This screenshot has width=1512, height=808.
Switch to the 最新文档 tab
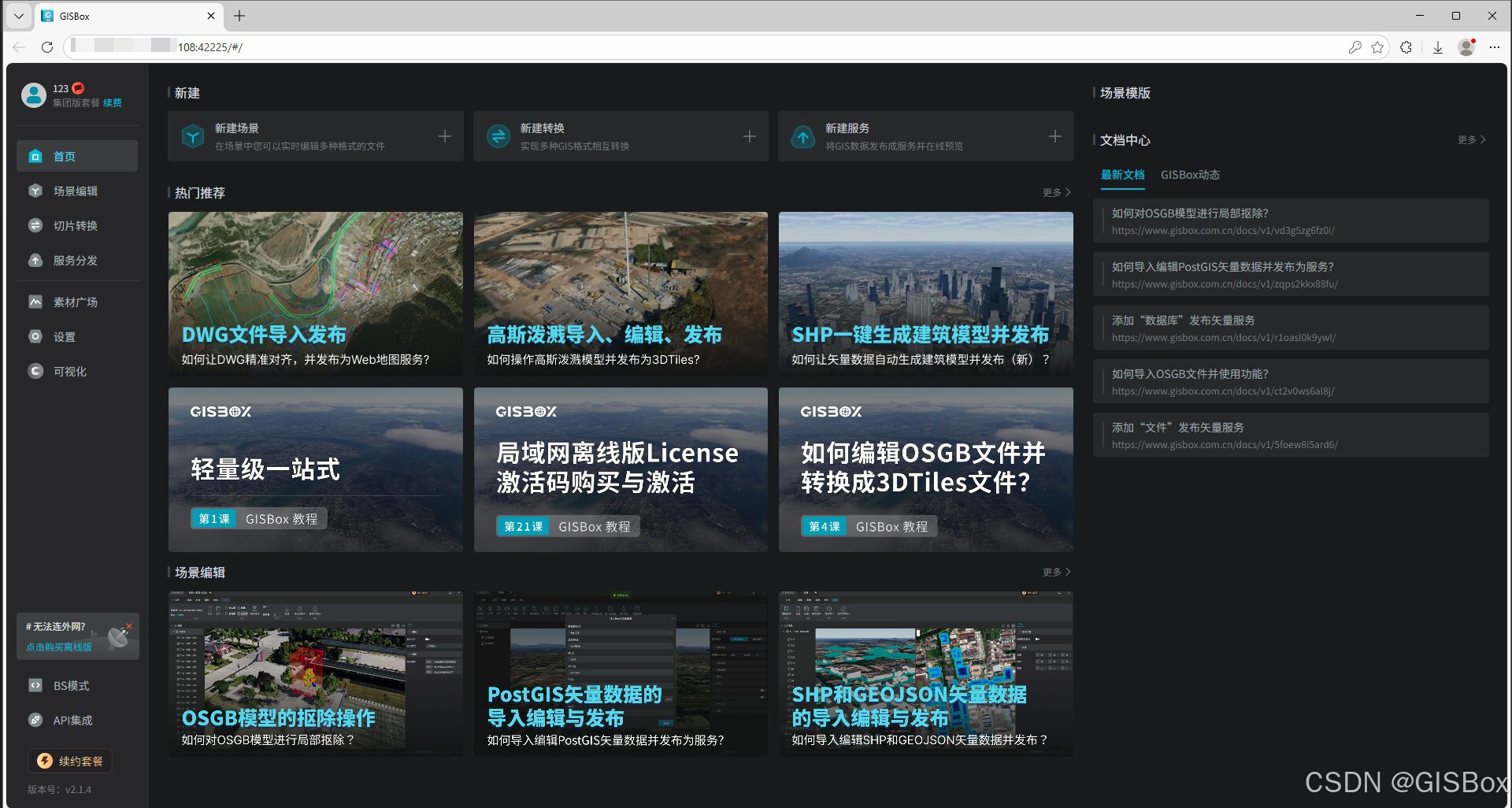pyautogui.click(x=1122, y=175)
